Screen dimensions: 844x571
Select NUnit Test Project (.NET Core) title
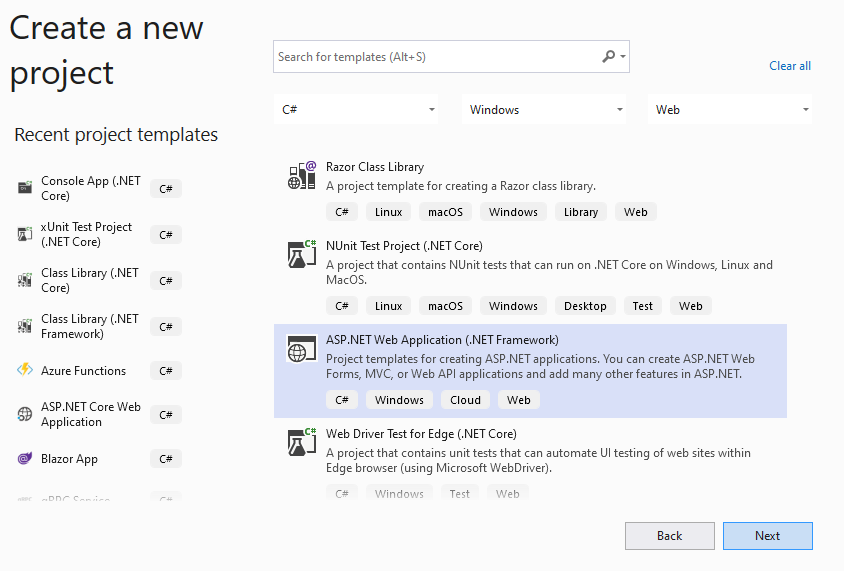tap(404, 246)
